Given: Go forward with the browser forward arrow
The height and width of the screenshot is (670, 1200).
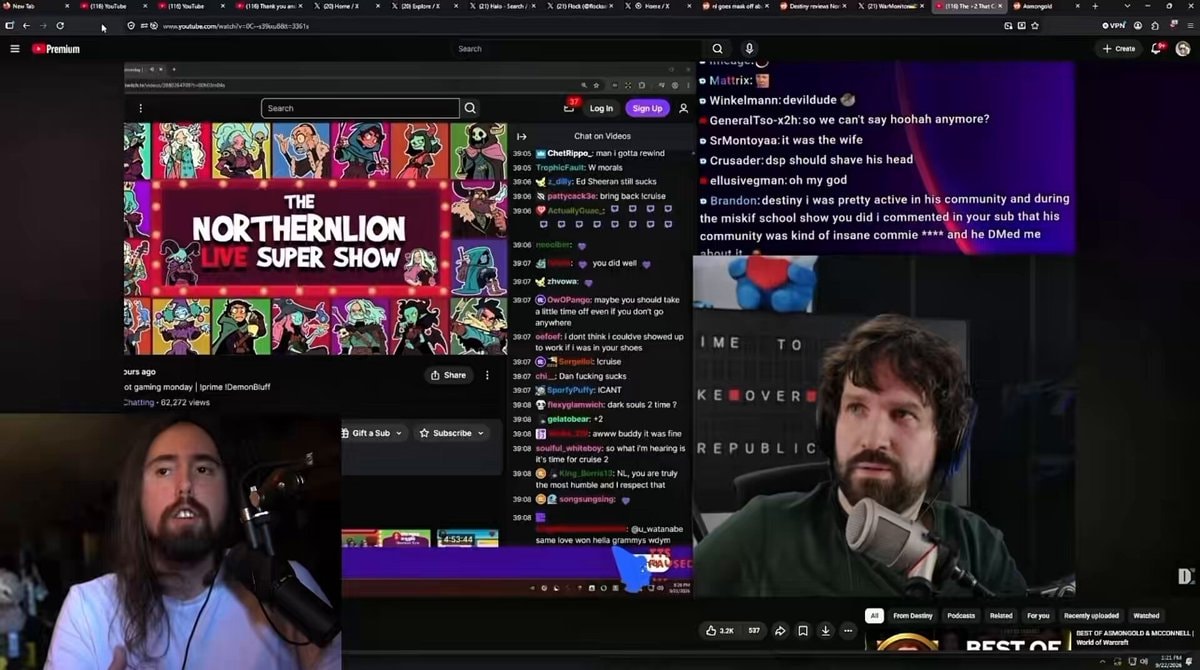Looking at the screenshot, I should [x=42, y=25].
